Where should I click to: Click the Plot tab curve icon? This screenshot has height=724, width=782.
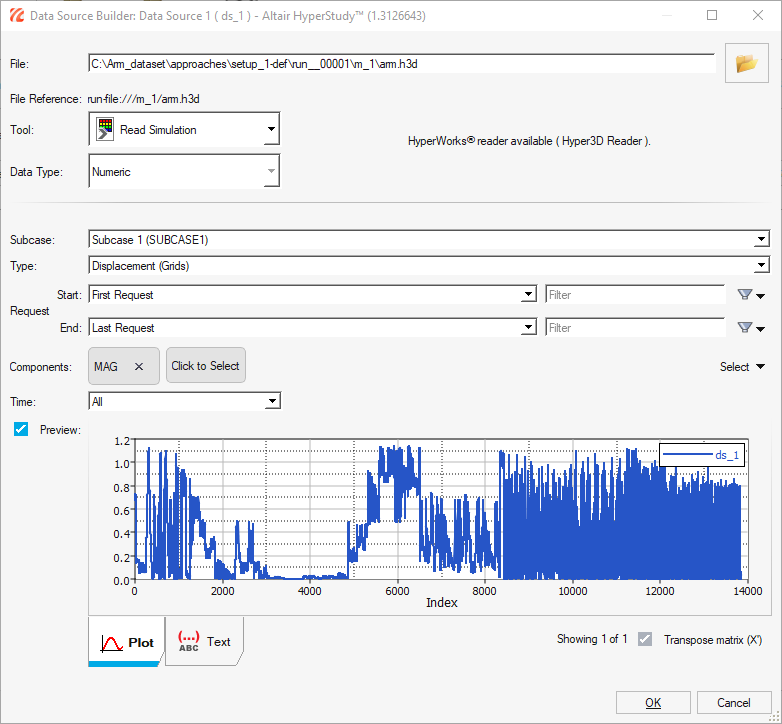coord(111,643)
